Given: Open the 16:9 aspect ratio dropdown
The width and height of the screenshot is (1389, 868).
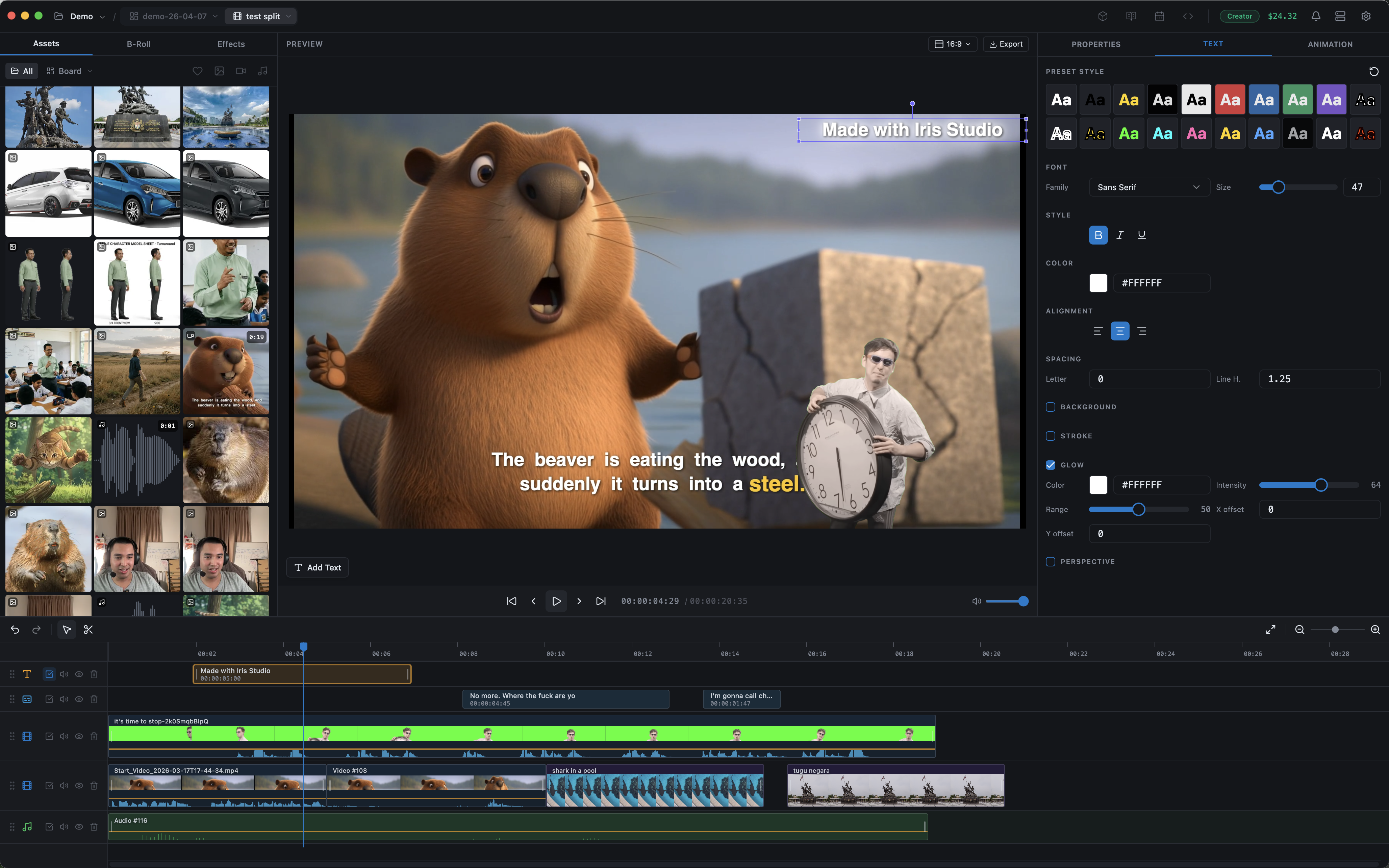Looking at the screenshot, I should click(x=952, y=44).
